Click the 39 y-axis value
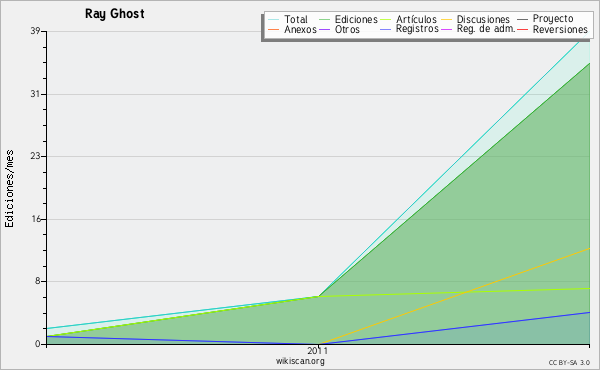600x370 pixels. [x=36, y=31]
